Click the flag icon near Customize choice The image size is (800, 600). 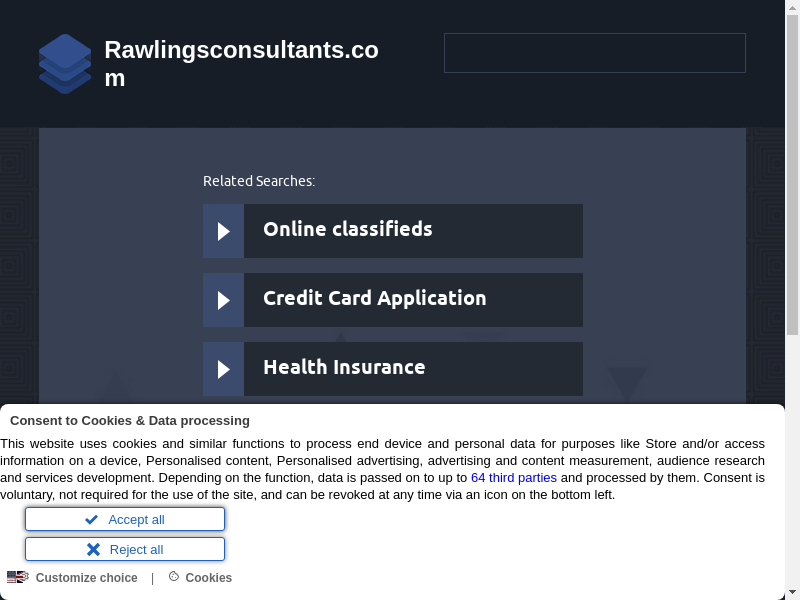click(18, 577)
